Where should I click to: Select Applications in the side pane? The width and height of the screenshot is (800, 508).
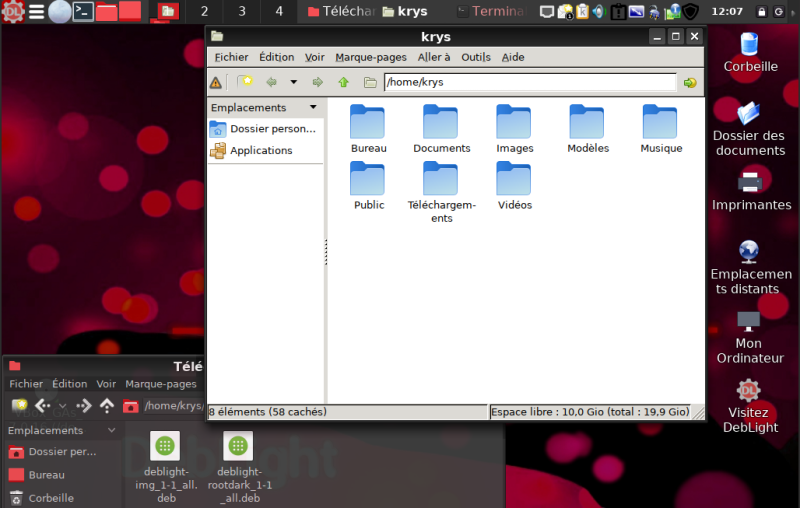[261, 150]
